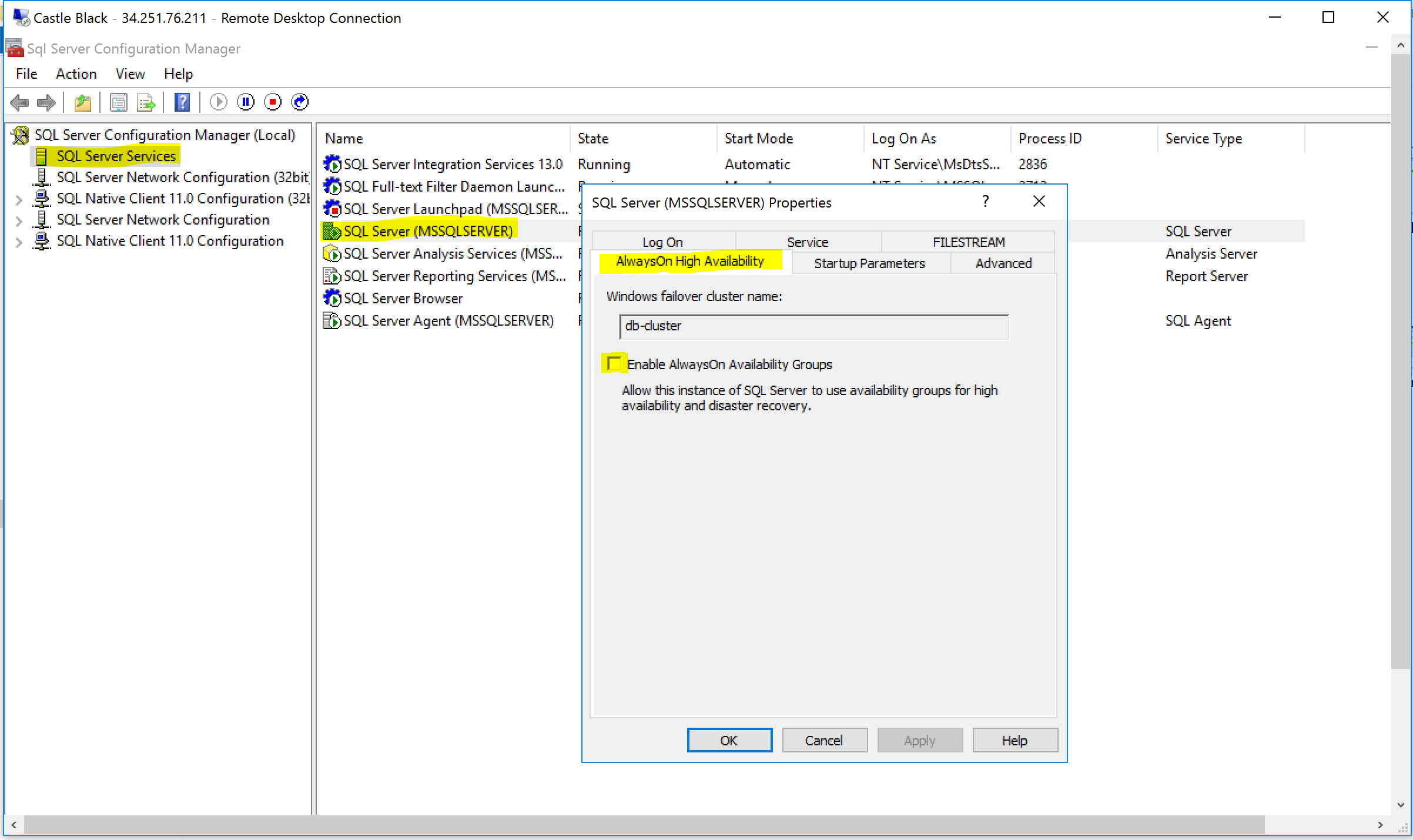The image size is (1413, 840).
Task: Click the Sql Server Configuration Manager title icon
Action: (x=15, y=48)
